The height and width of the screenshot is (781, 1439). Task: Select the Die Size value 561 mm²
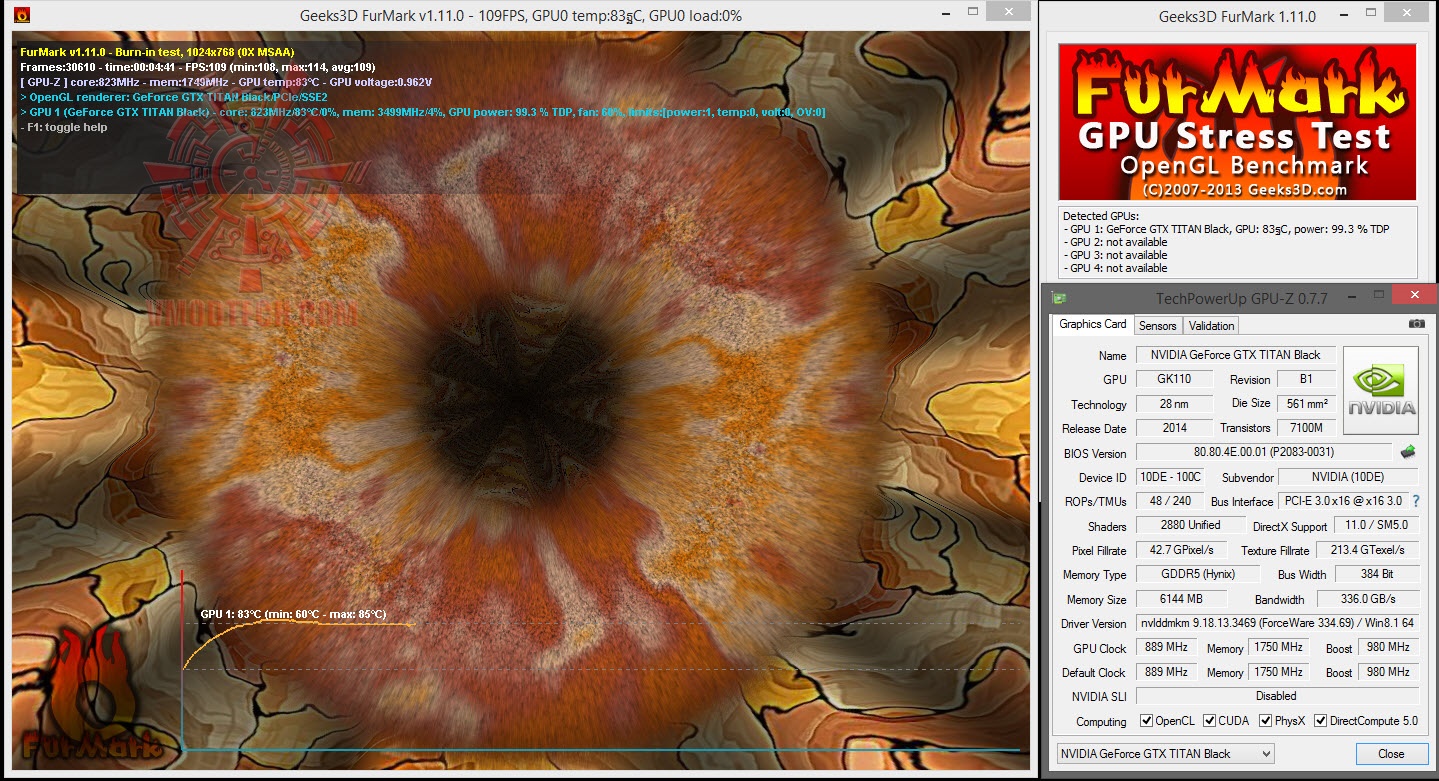coord(1306,404)
